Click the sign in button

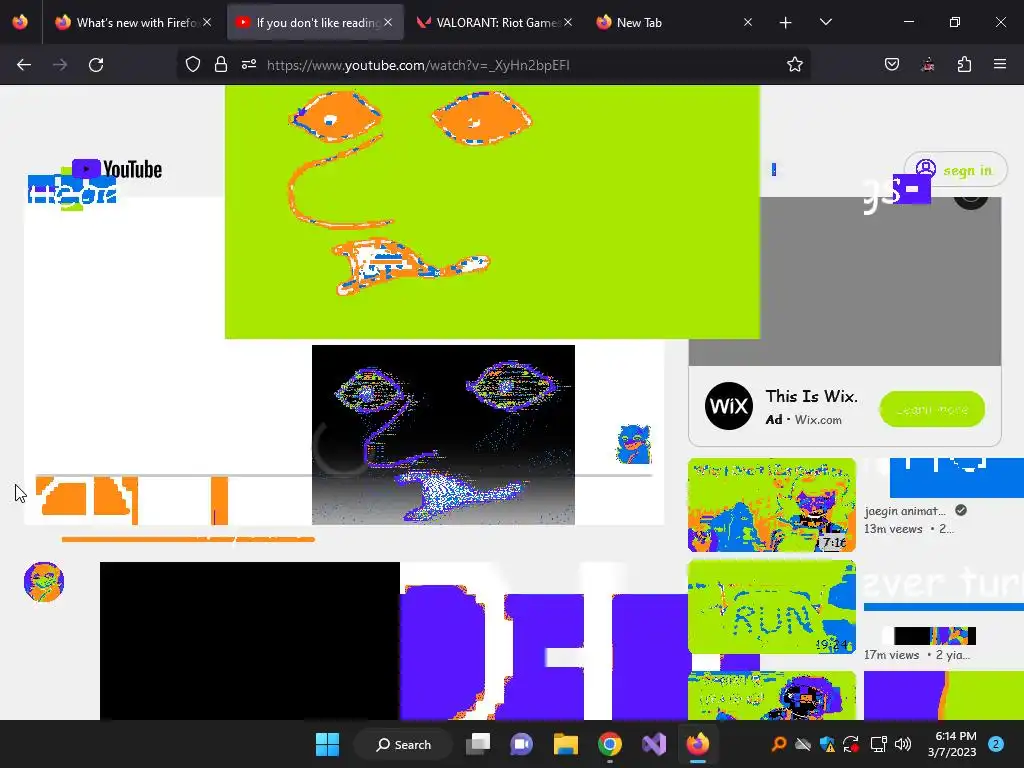click(955, 170)
